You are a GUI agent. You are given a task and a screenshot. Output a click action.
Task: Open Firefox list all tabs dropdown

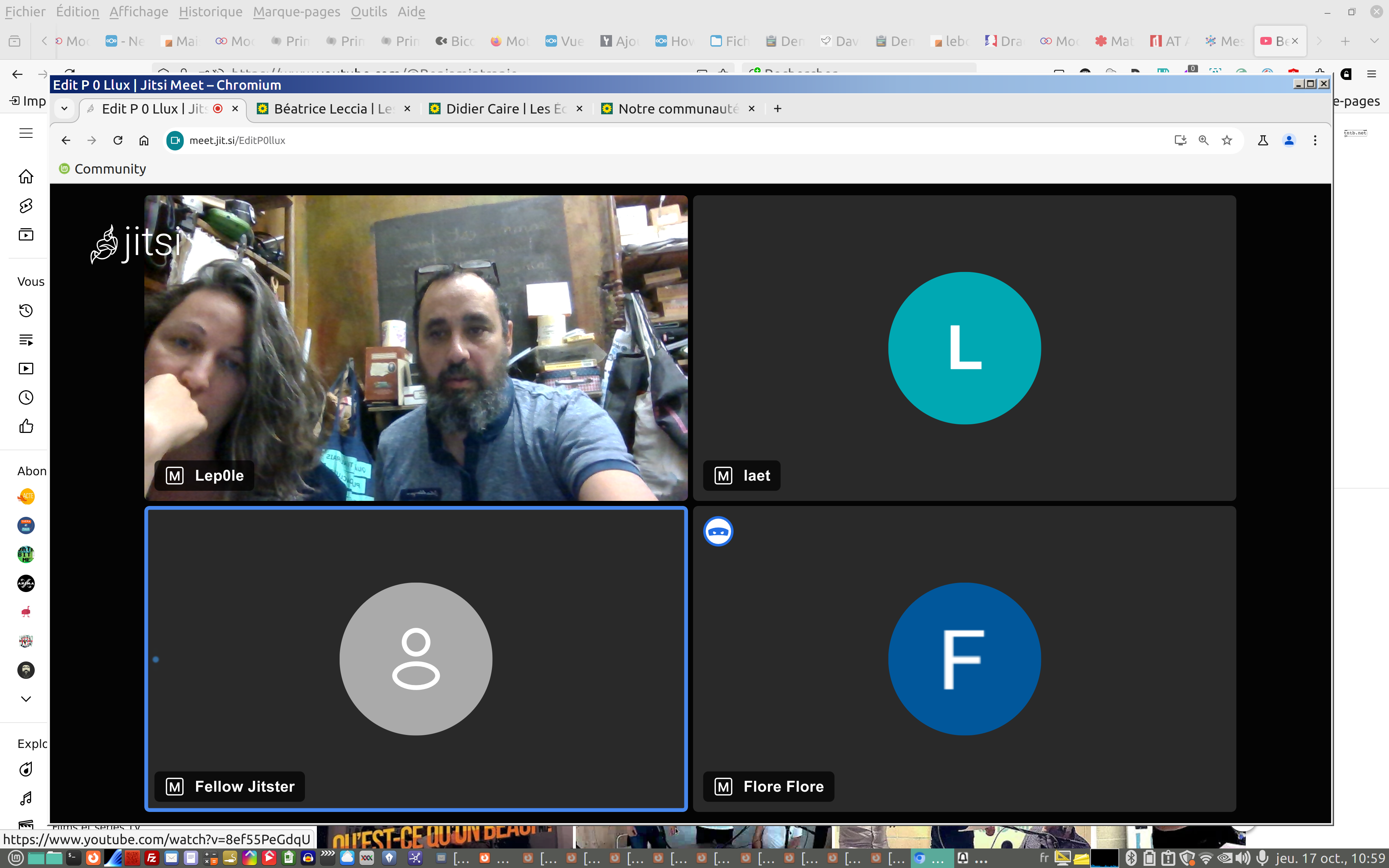[1374, 41]
